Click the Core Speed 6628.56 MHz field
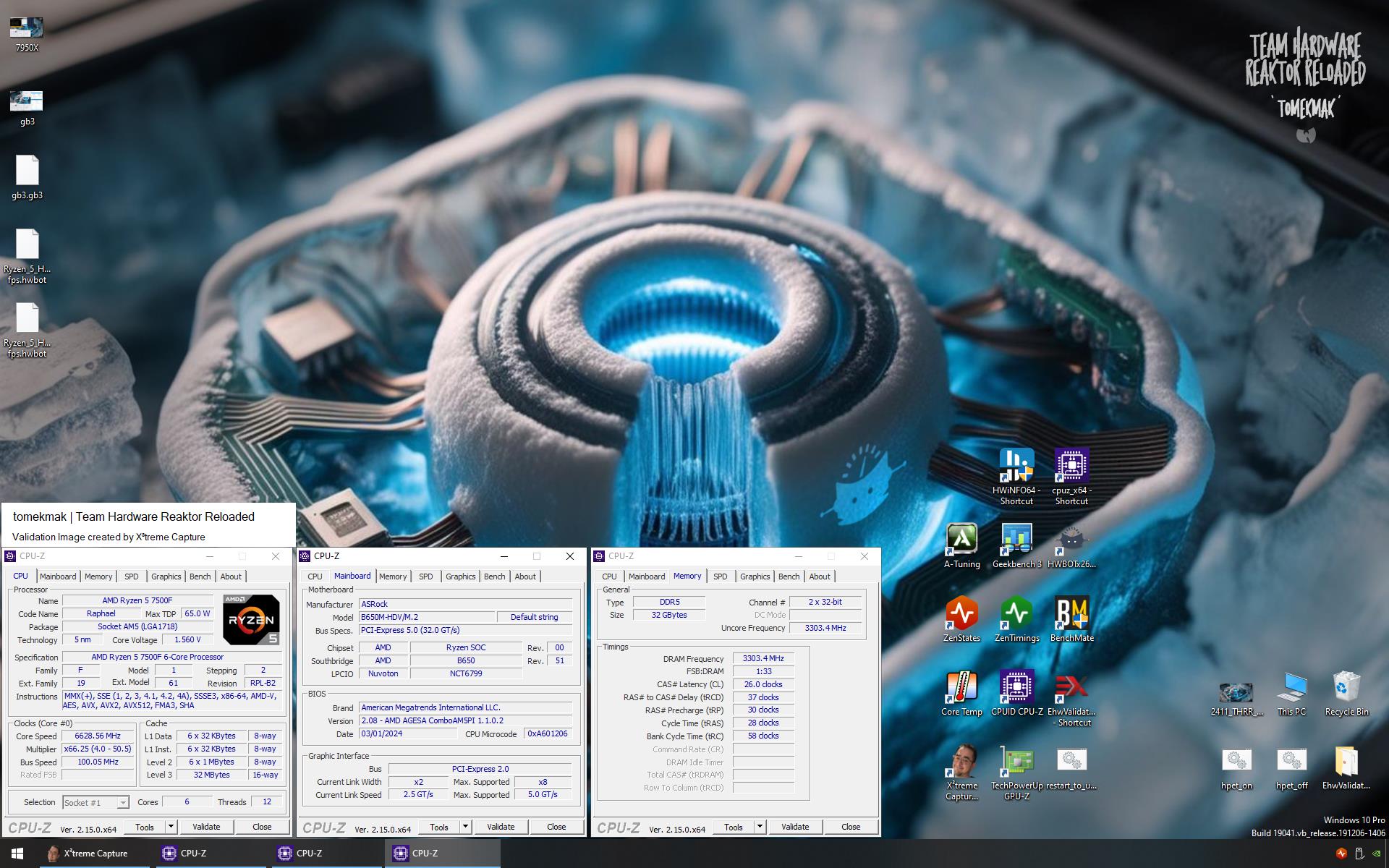Viewport: 1389px width, 868px height. click(x=98, y=736)
